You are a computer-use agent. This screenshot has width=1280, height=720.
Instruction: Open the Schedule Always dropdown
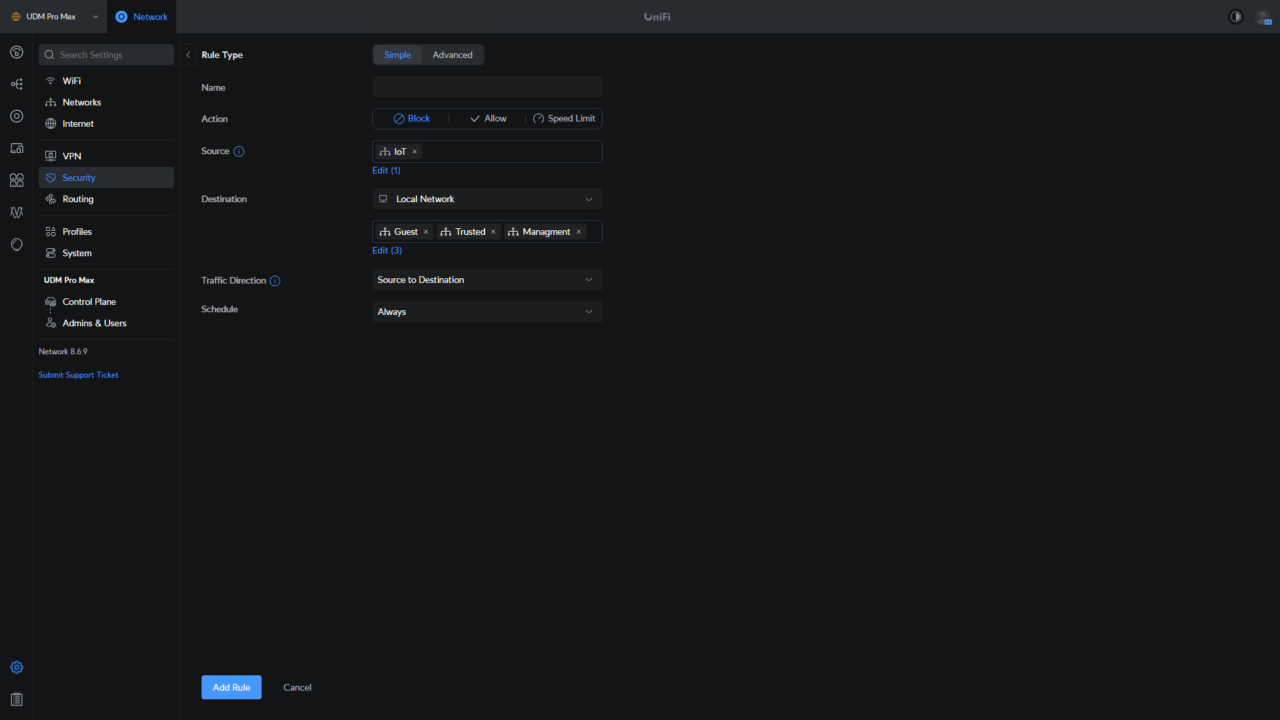[x=487, y=311]
